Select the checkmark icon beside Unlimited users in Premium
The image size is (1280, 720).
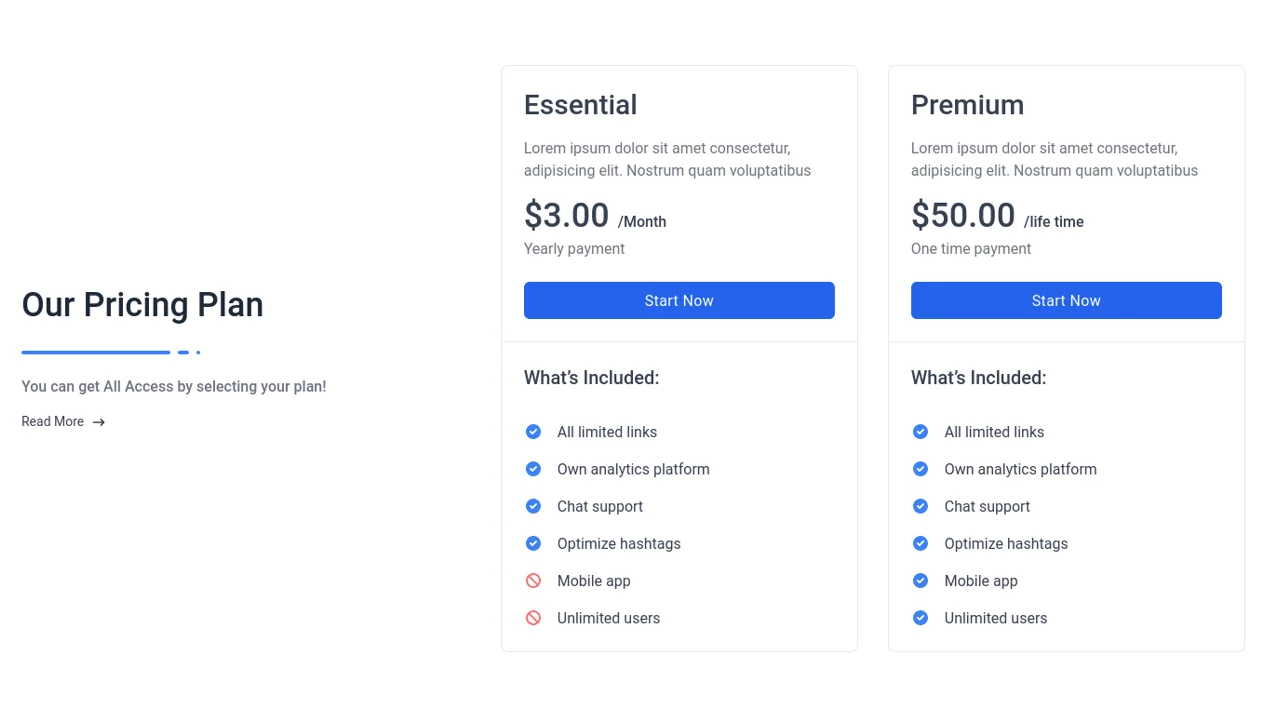coord(920,617)
